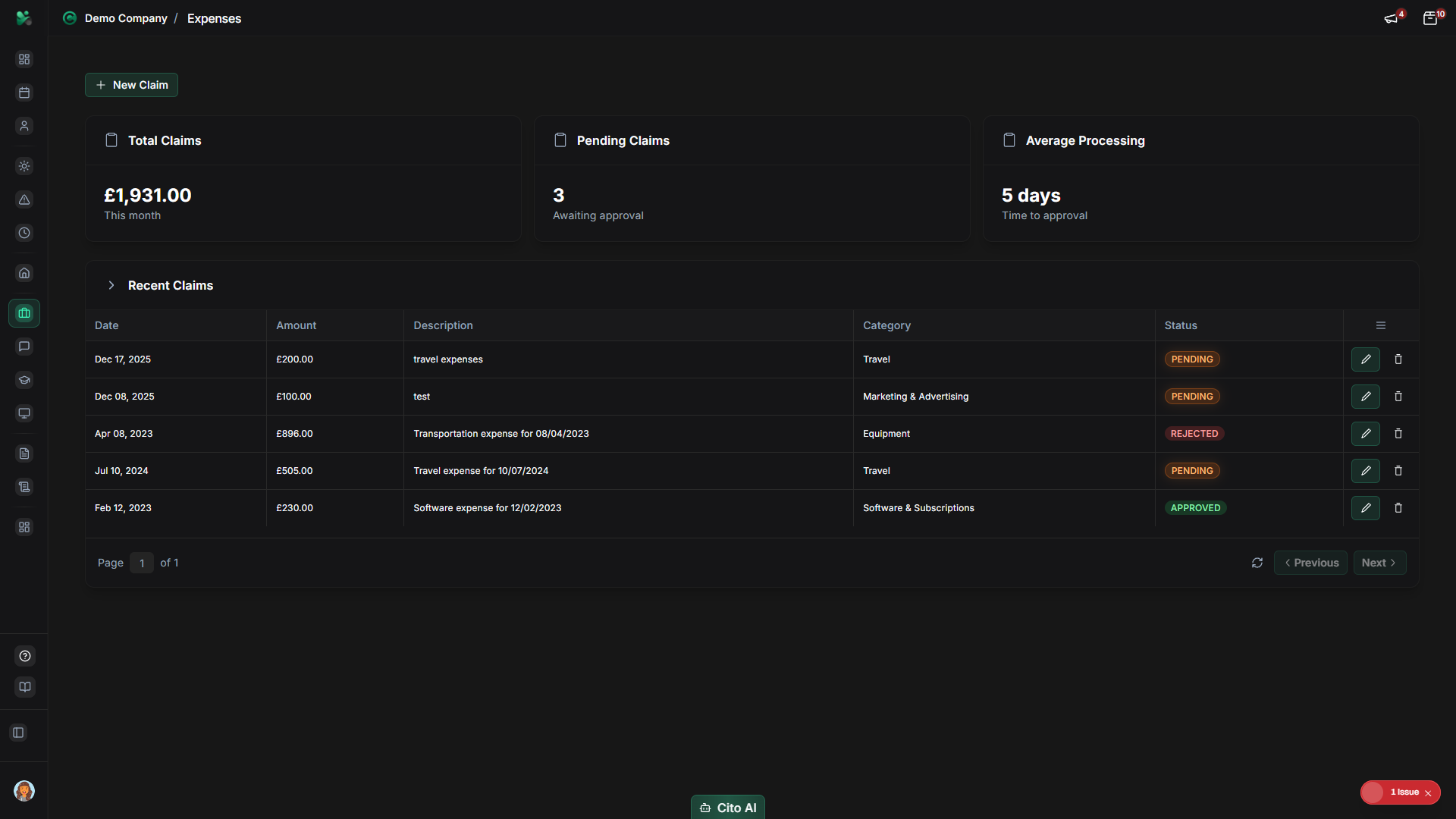1456x819 pixels.
Task: Open the Expenses breadcrumb tab
Action: pyautogui.click(x=215, y=18)
